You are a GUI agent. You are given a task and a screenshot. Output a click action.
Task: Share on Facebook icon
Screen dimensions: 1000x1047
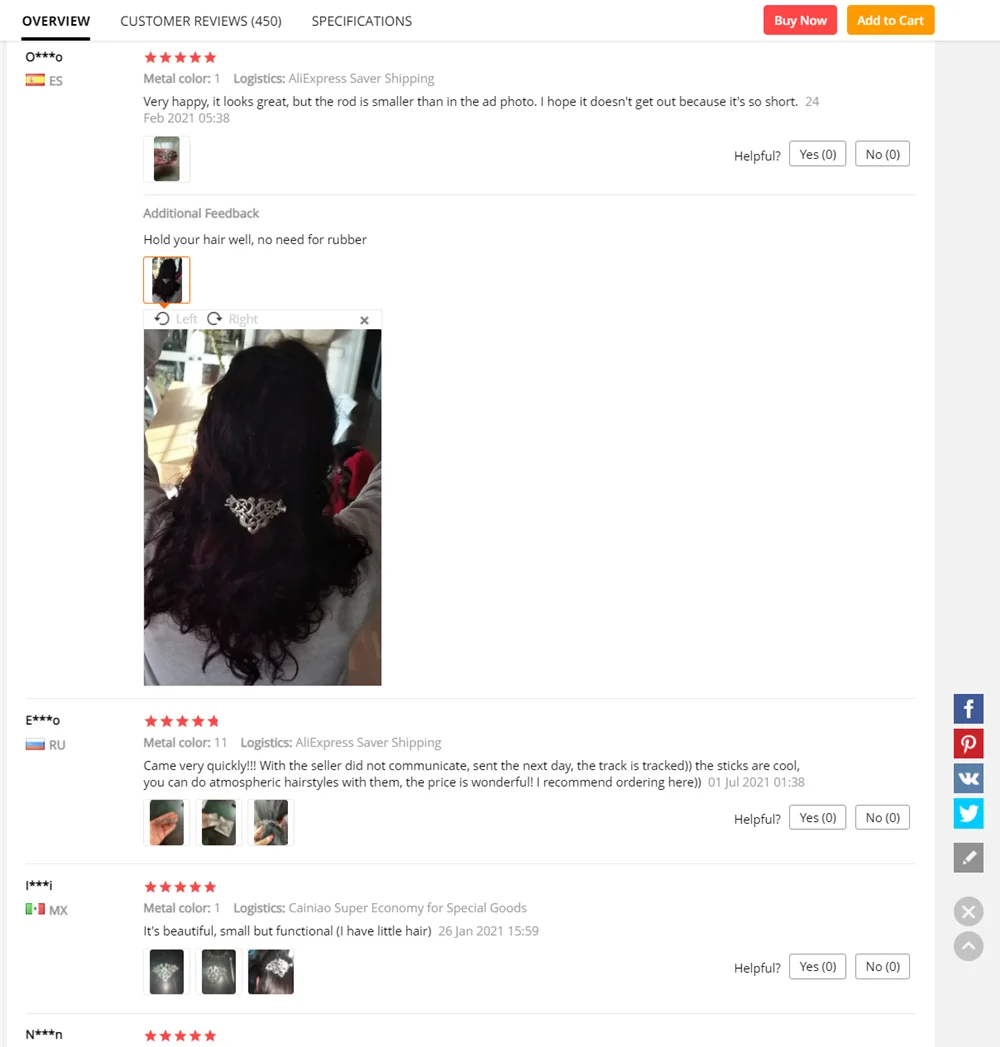(968, 708)
